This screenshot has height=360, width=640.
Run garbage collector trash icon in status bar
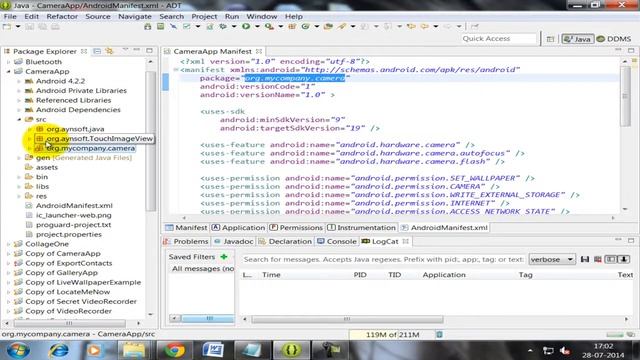tap(439, 335)
